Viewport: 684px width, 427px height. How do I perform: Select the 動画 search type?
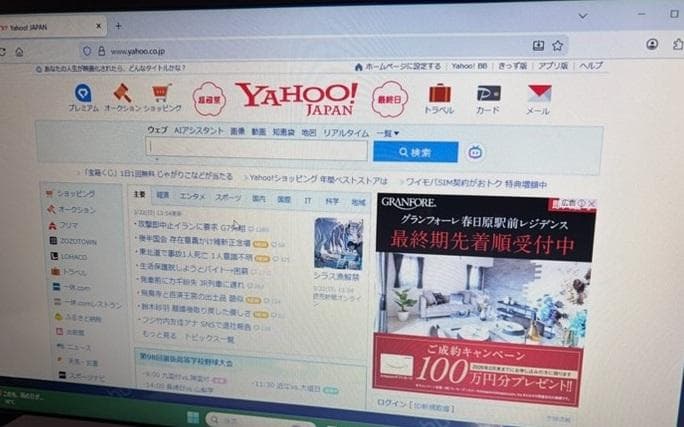(x=259, y=131)
